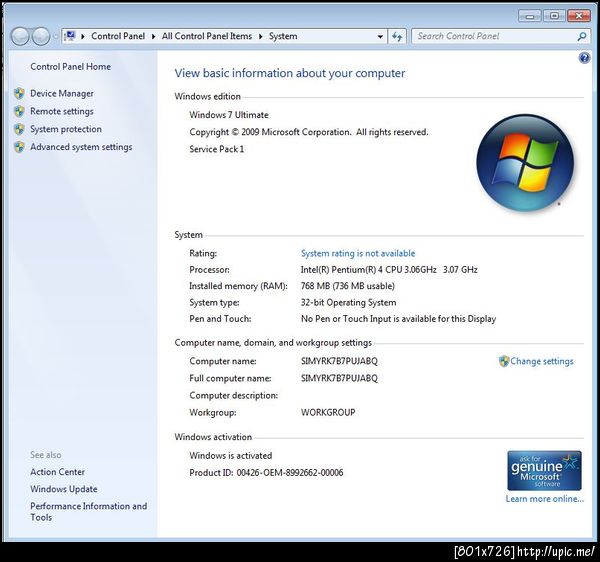The width and height of the screenshot is (600, 562).
Task: Click Learn more online link
Action: click(545, 499)
